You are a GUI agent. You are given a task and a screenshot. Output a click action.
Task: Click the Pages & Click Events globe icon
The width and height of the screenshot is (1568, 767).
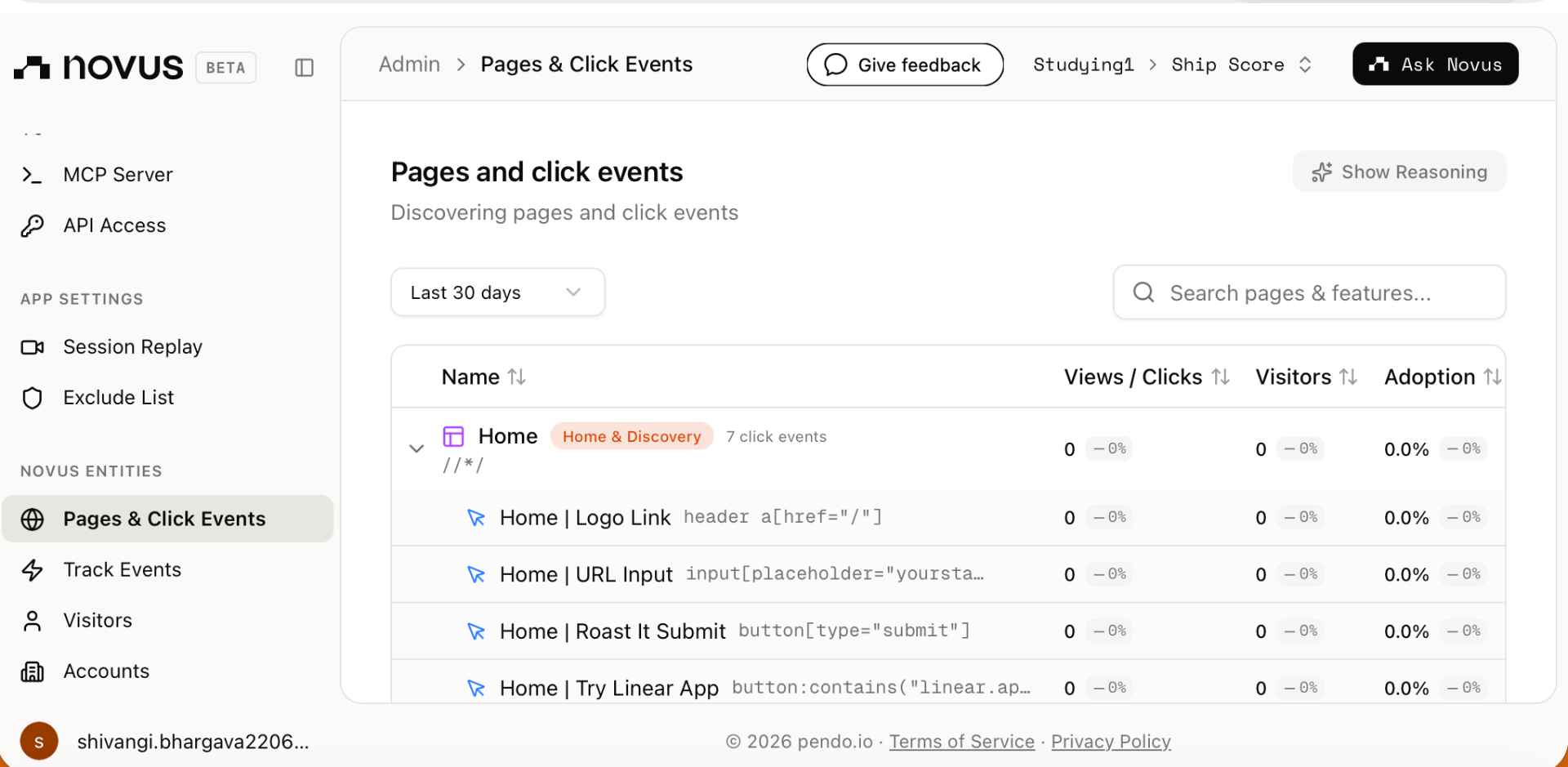(32, 519)
